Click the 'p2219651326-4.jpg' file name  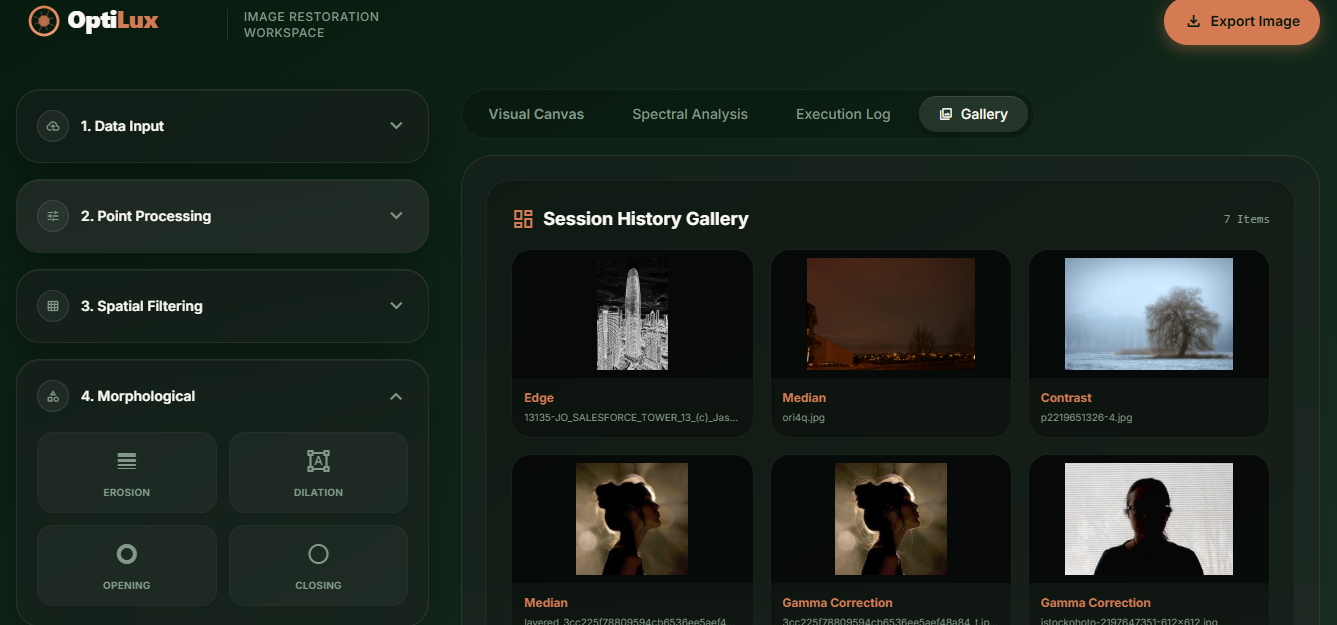point(1086,417)
